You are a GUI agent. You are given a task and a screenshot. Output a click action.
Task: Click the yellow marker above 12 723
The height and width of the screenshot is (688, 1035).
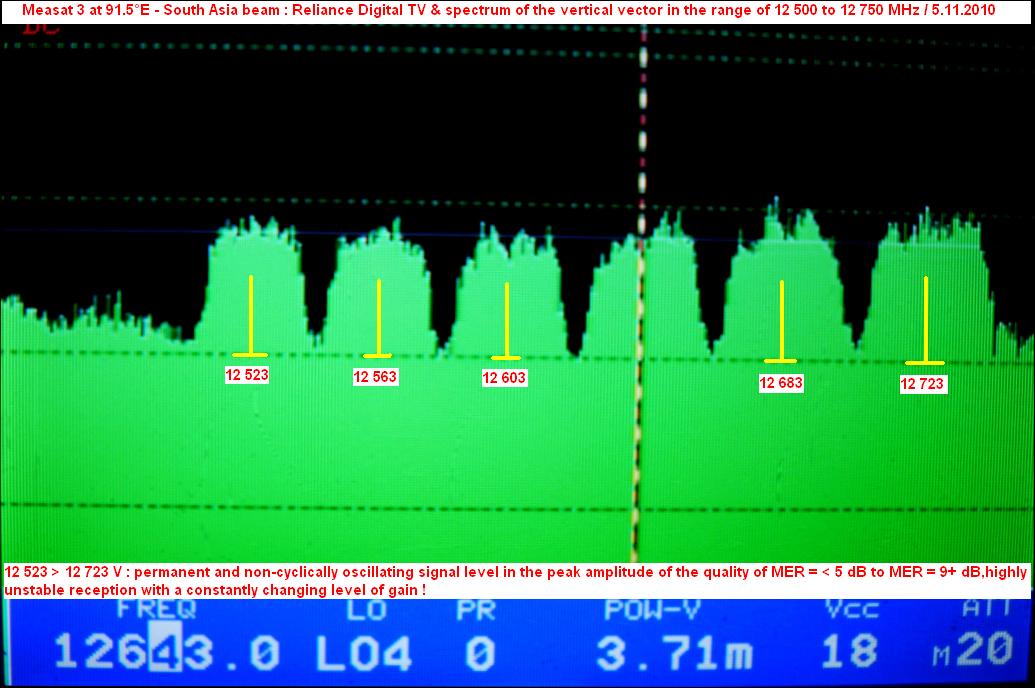pos(925,320)
